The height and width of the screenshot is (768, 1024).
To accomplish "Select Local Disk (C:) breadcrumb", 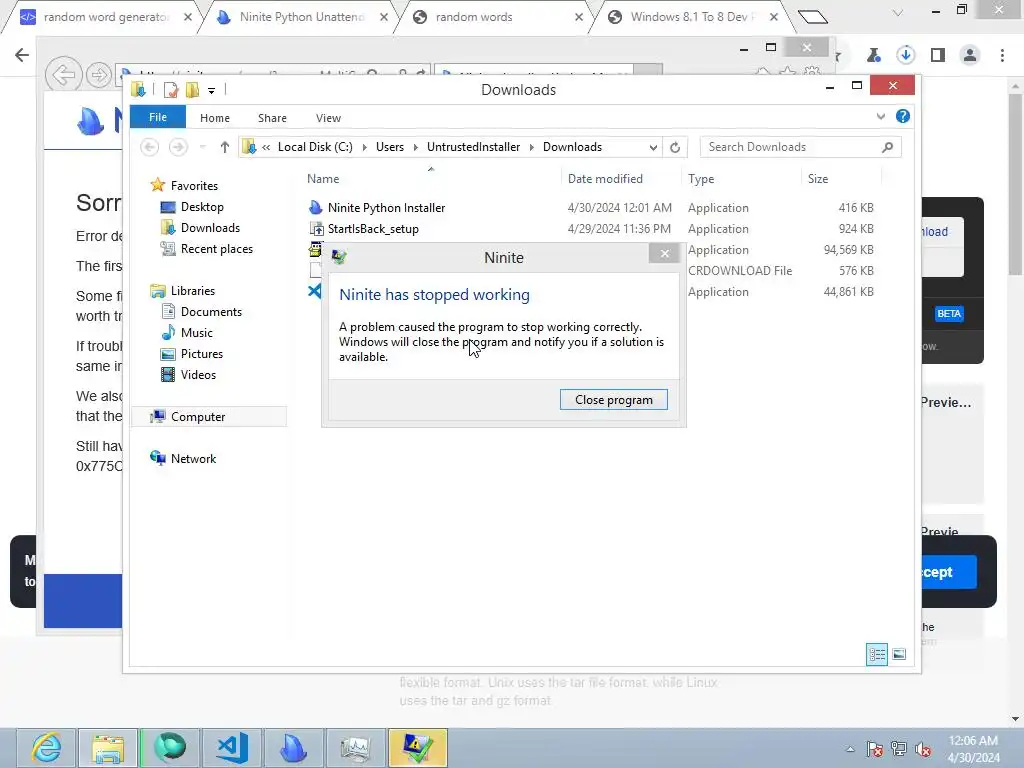I will pos(315,147).
